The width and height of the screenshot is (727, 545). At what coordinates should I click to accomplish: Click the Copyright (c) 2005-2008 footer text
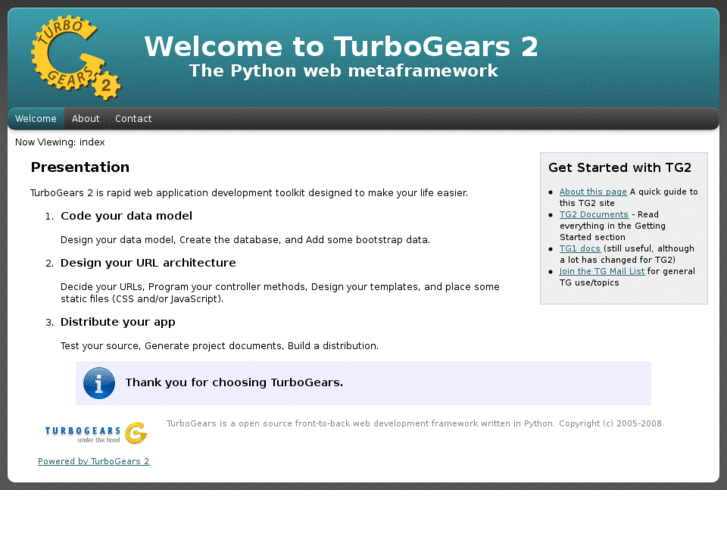pos(610,423)
